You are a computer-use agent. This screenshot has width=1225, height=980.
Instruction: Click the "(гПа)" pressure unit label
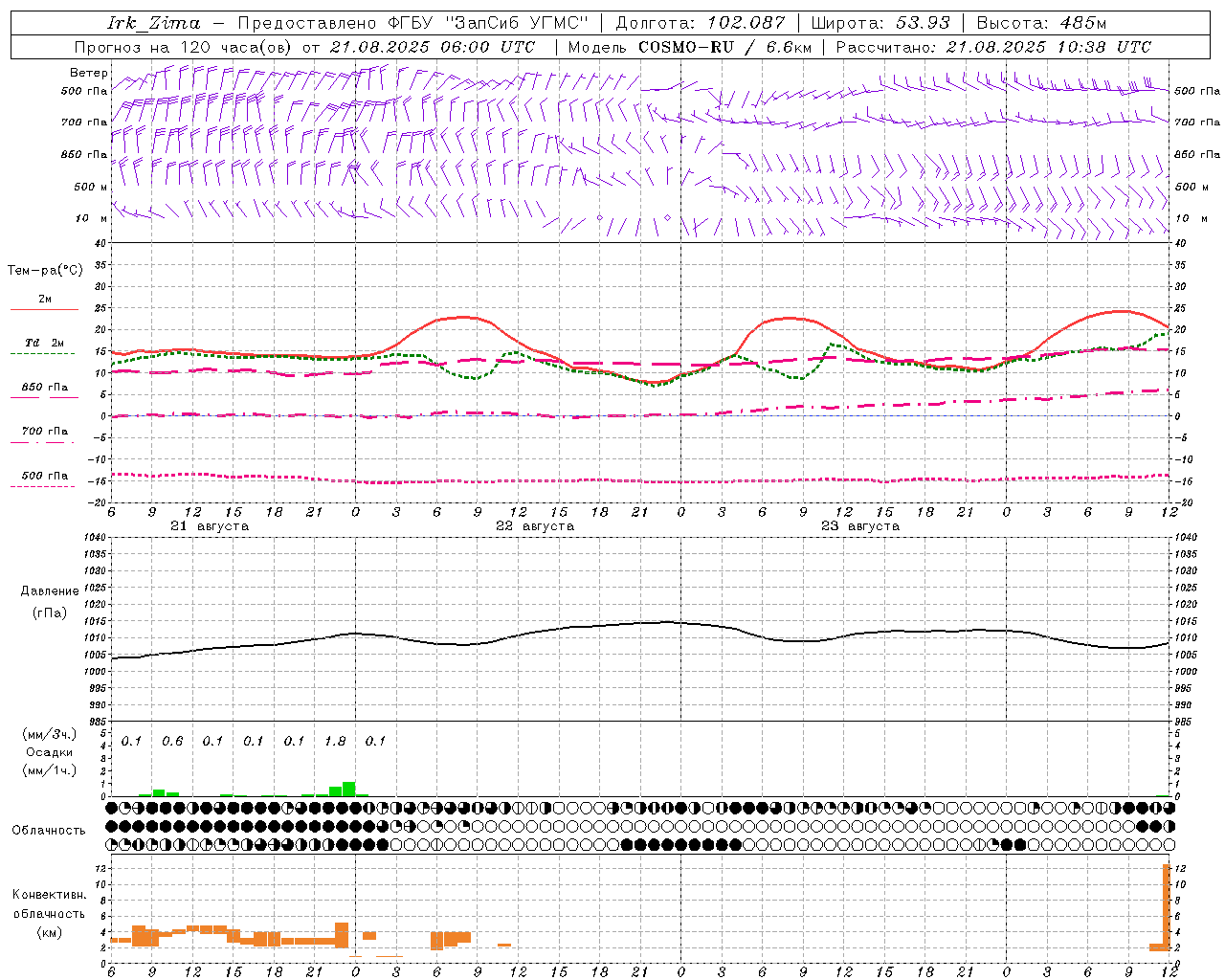50,612
